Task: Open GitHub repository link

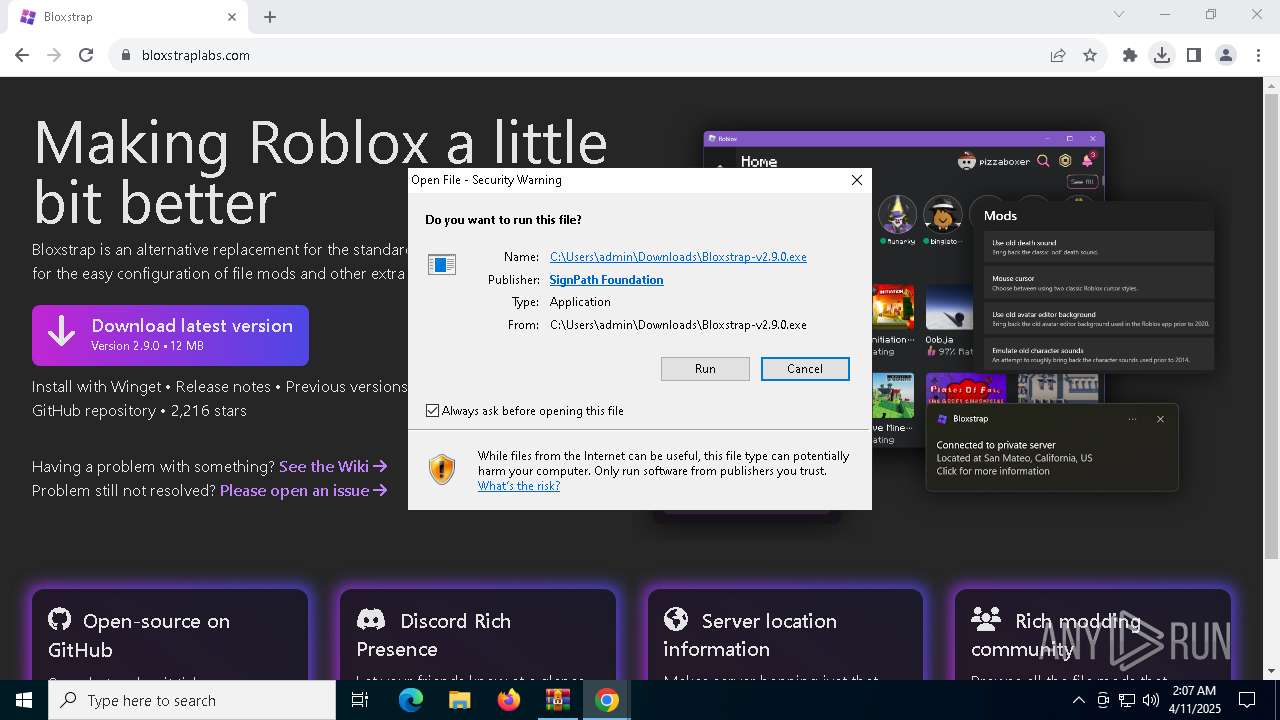Action: (x=93, y=410)
